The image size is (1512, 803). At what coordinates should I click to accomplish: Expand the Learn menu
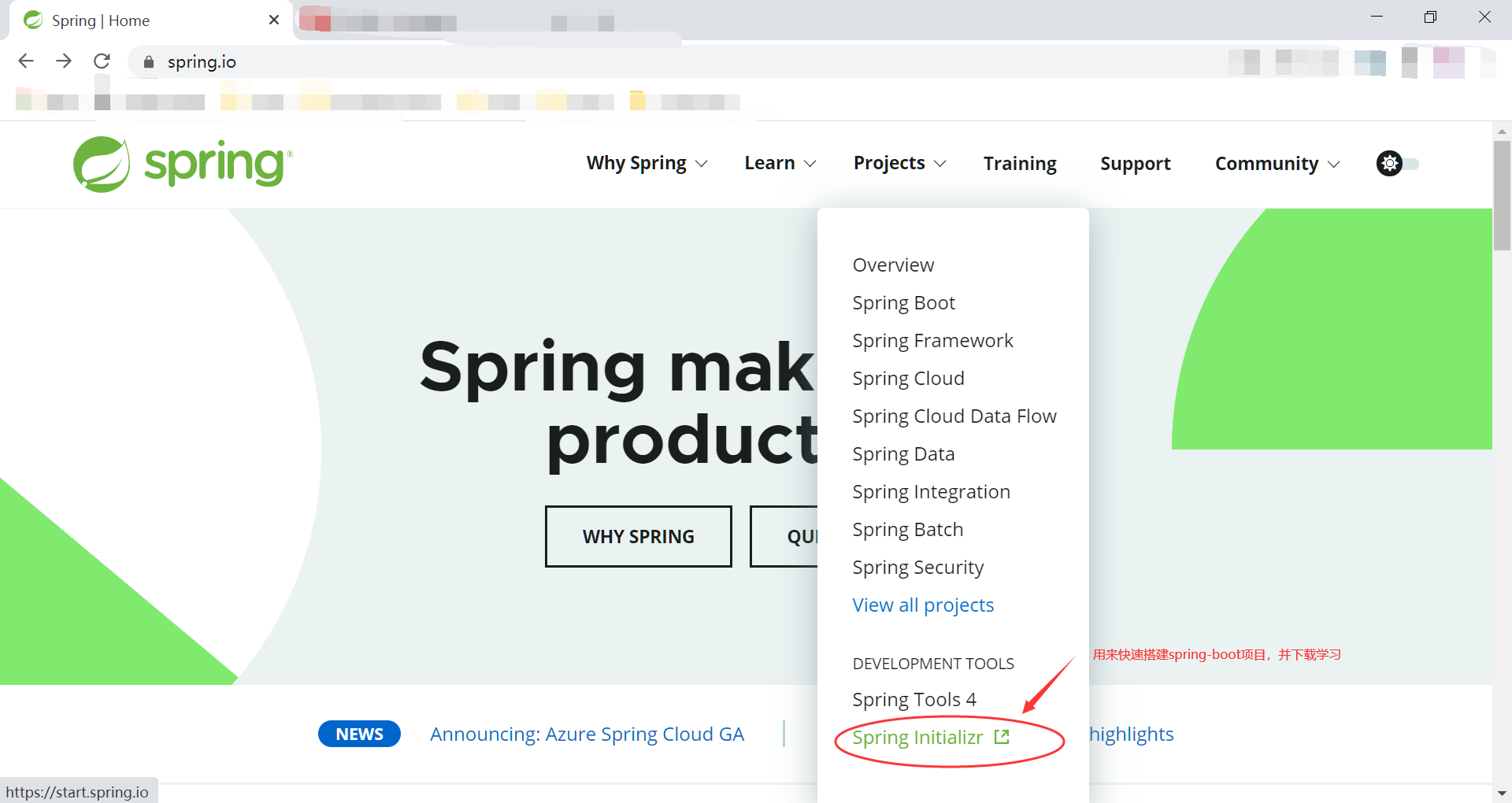(780, 163)
